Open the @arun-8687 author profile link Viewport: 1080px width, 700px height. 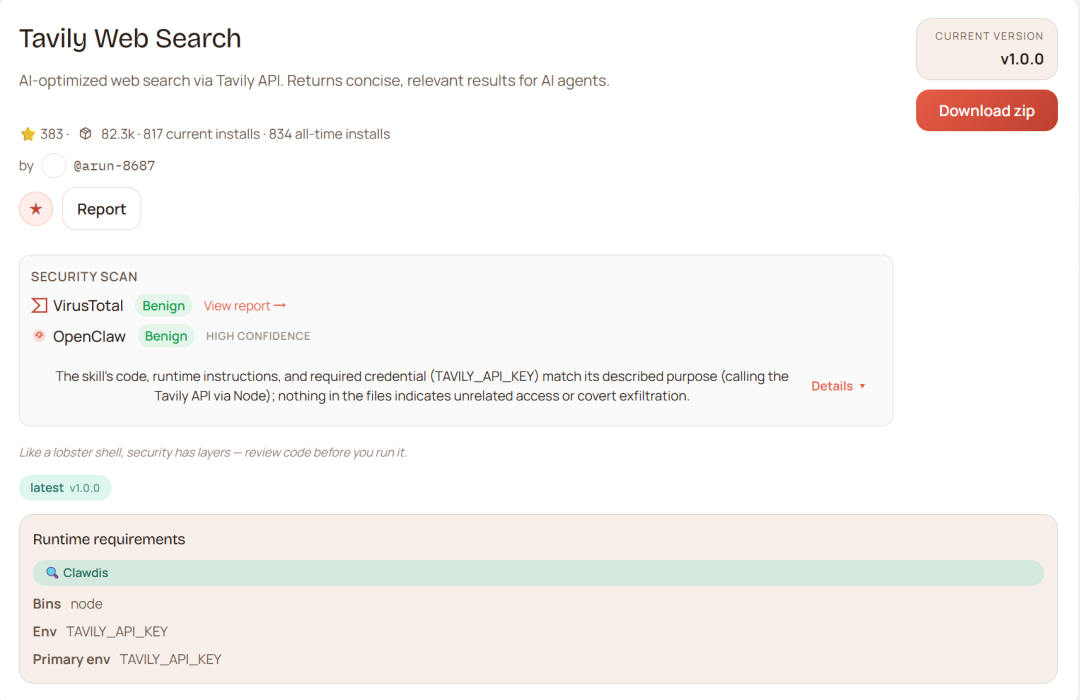click(x=114, y=166)
